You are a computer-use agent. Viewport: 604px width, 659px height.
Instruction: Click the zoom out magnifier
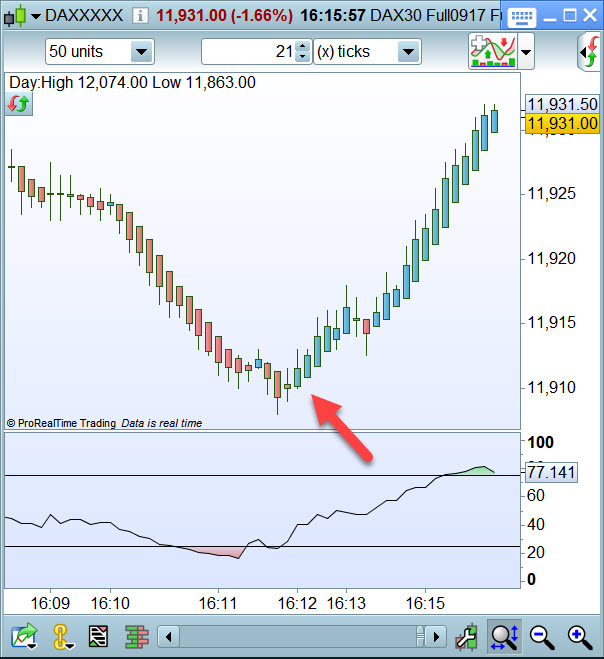(542, 638)
